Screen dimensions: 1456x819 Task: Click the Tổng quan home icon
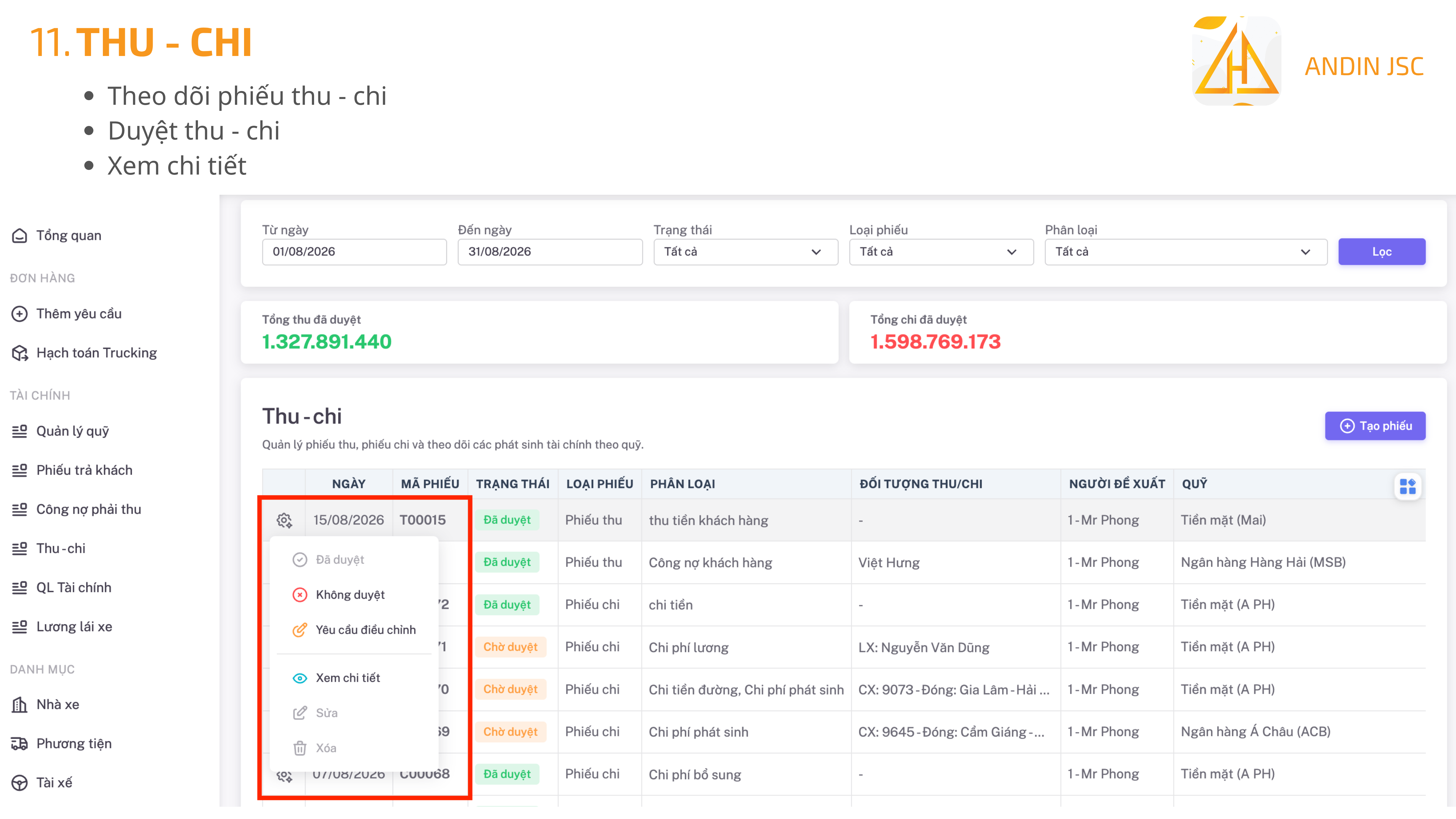[20, 236]
